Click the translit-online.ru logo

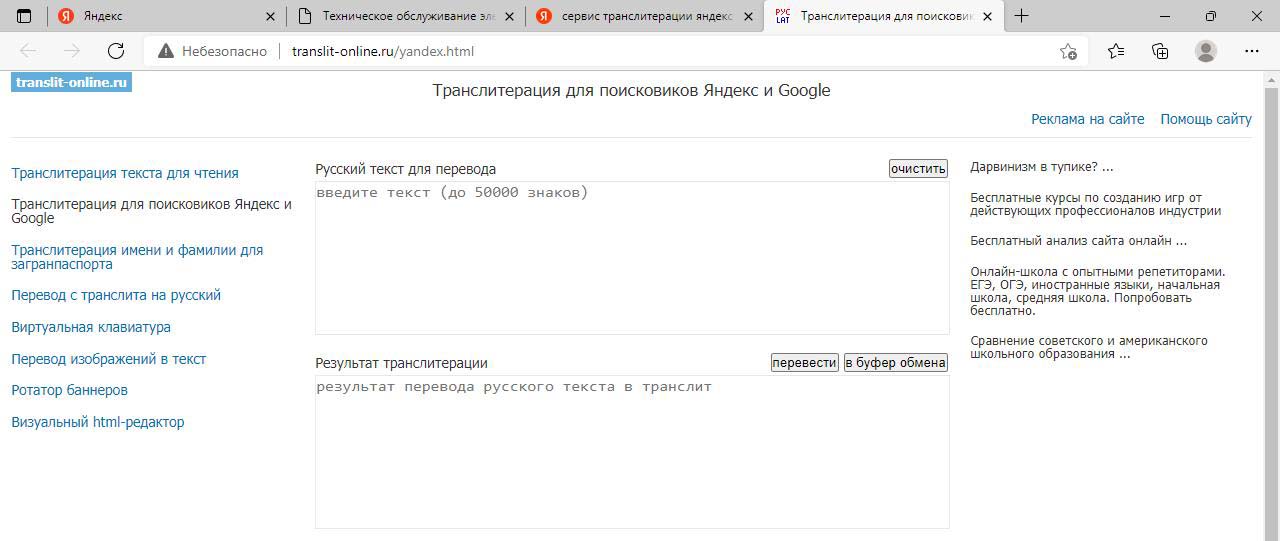[x=71, y=82]
